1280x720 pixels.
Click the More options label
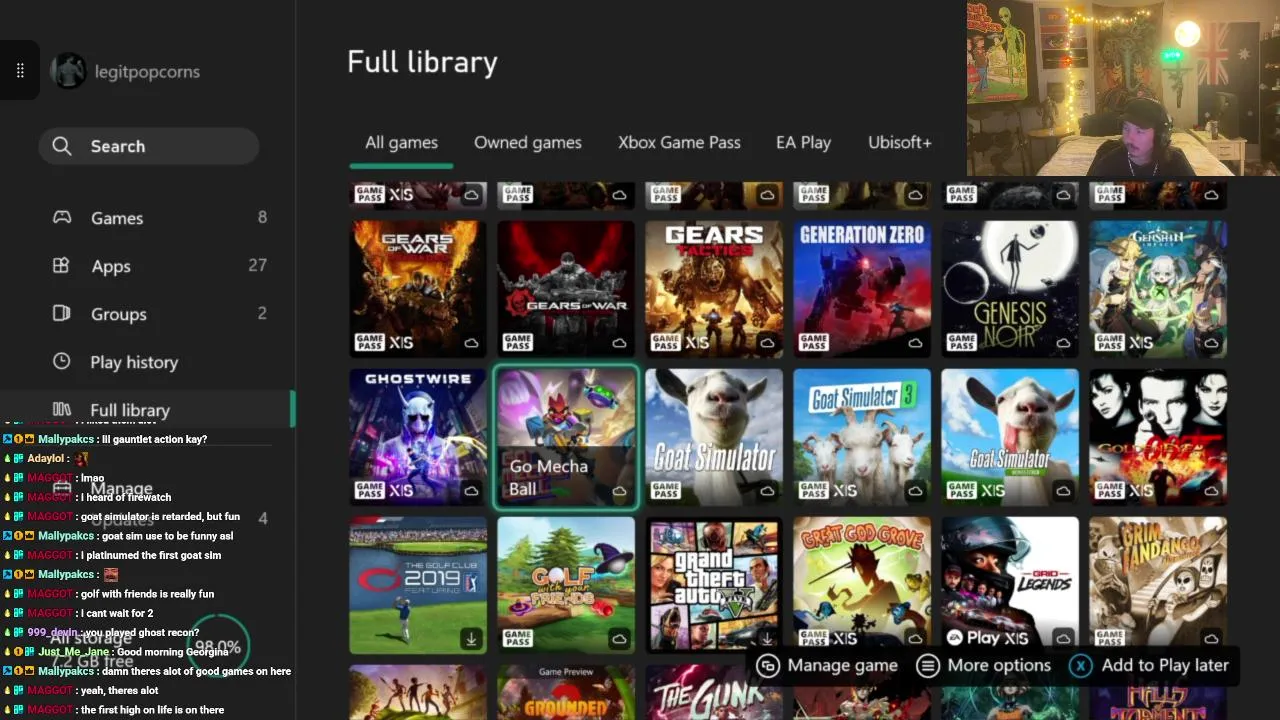999,665
